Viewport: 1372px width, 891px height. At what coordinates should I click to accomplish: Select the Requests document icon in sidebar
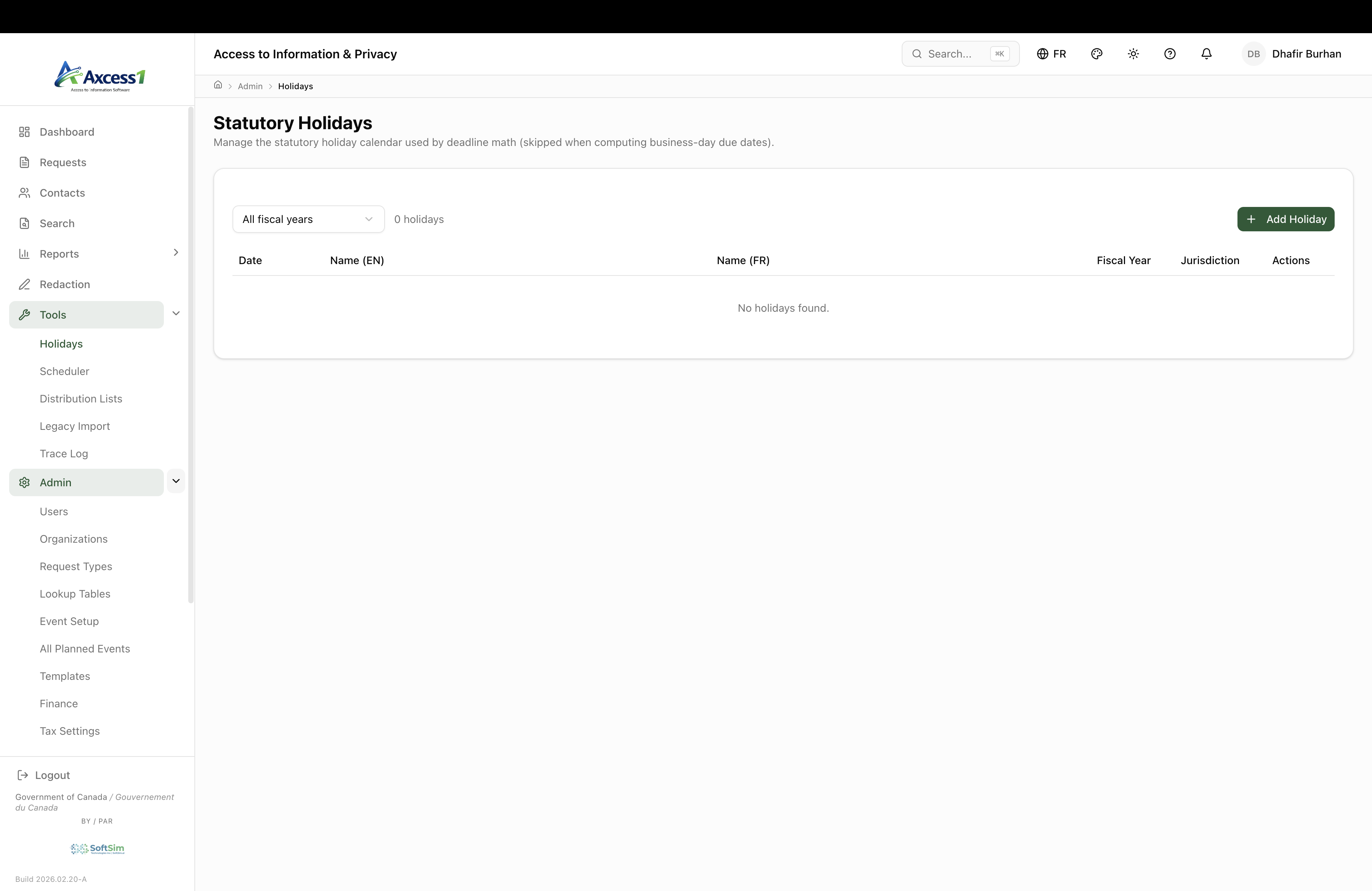click(25, 162)
